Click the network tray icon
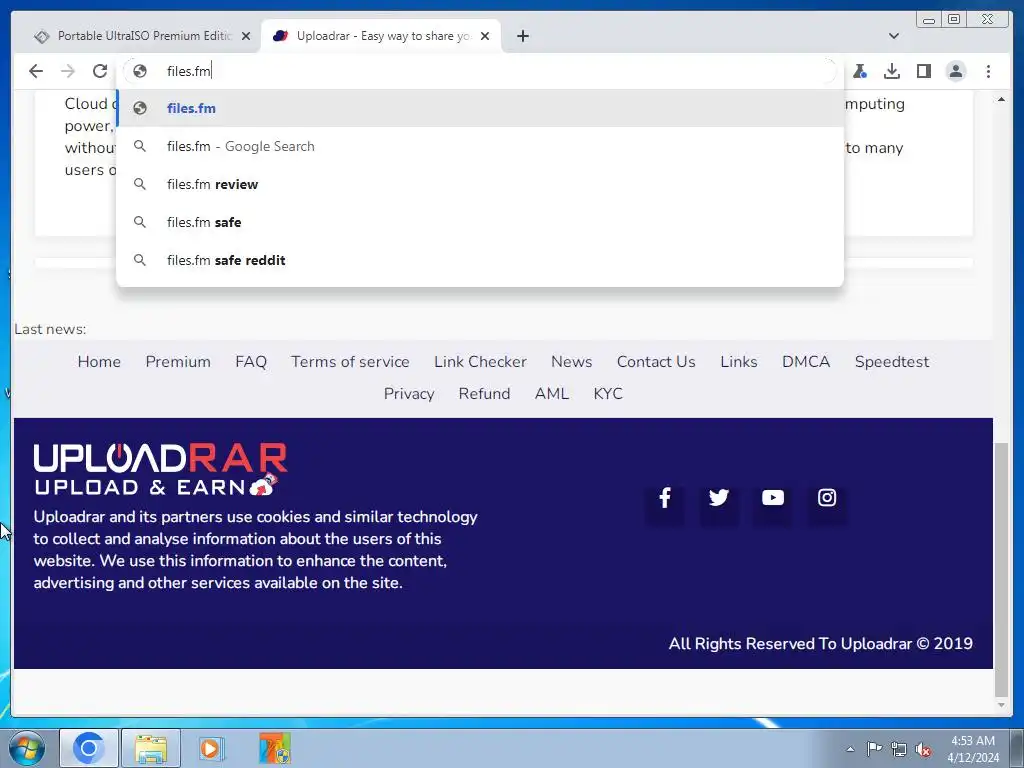 899,749
